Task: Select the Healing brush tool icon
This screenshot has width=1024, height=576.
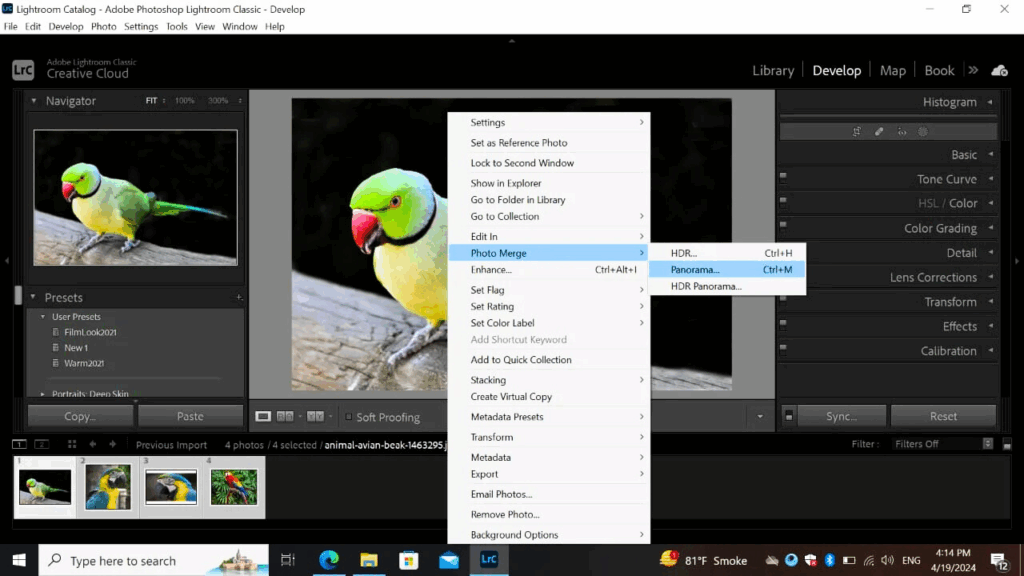Action: point(879,131)
